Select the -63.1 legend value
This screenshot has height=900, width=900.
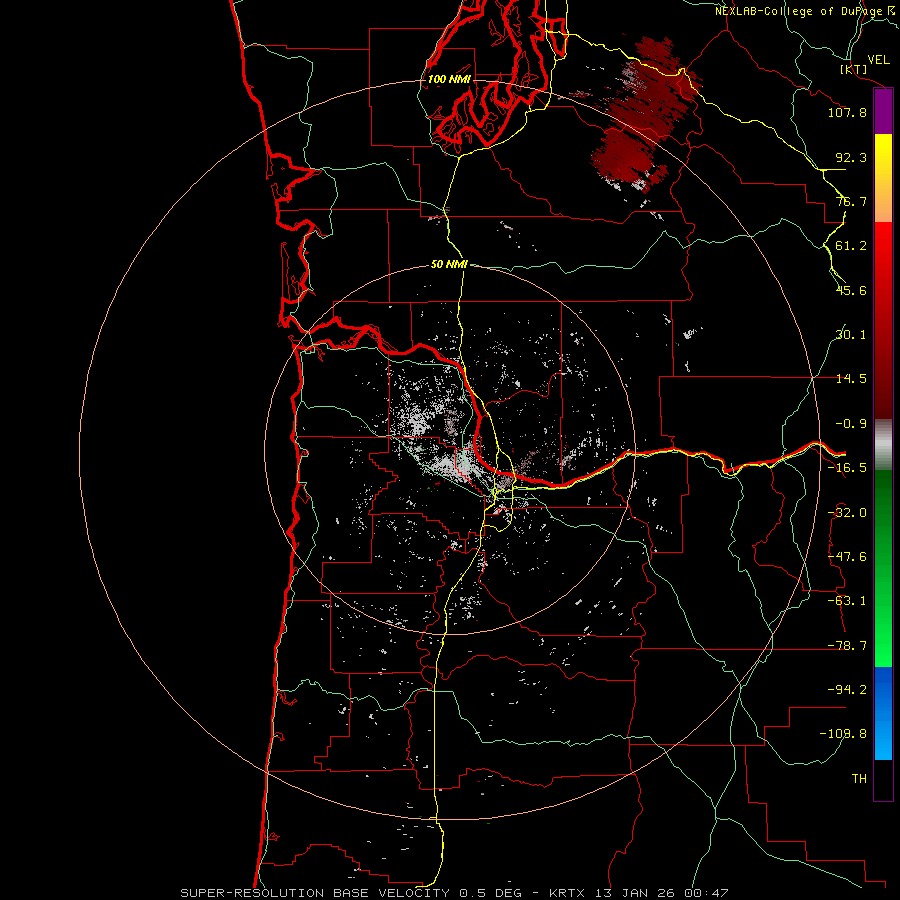(847, 601)
